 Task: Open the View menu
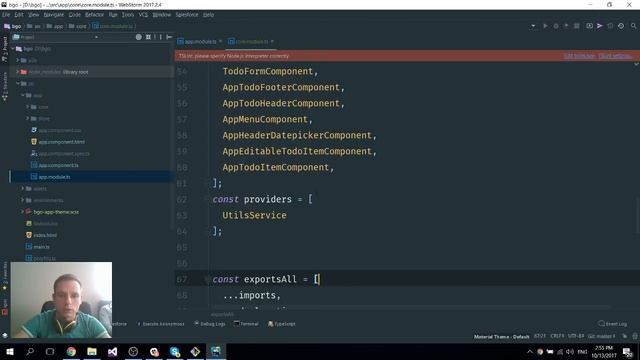click(x=33, y=15)
